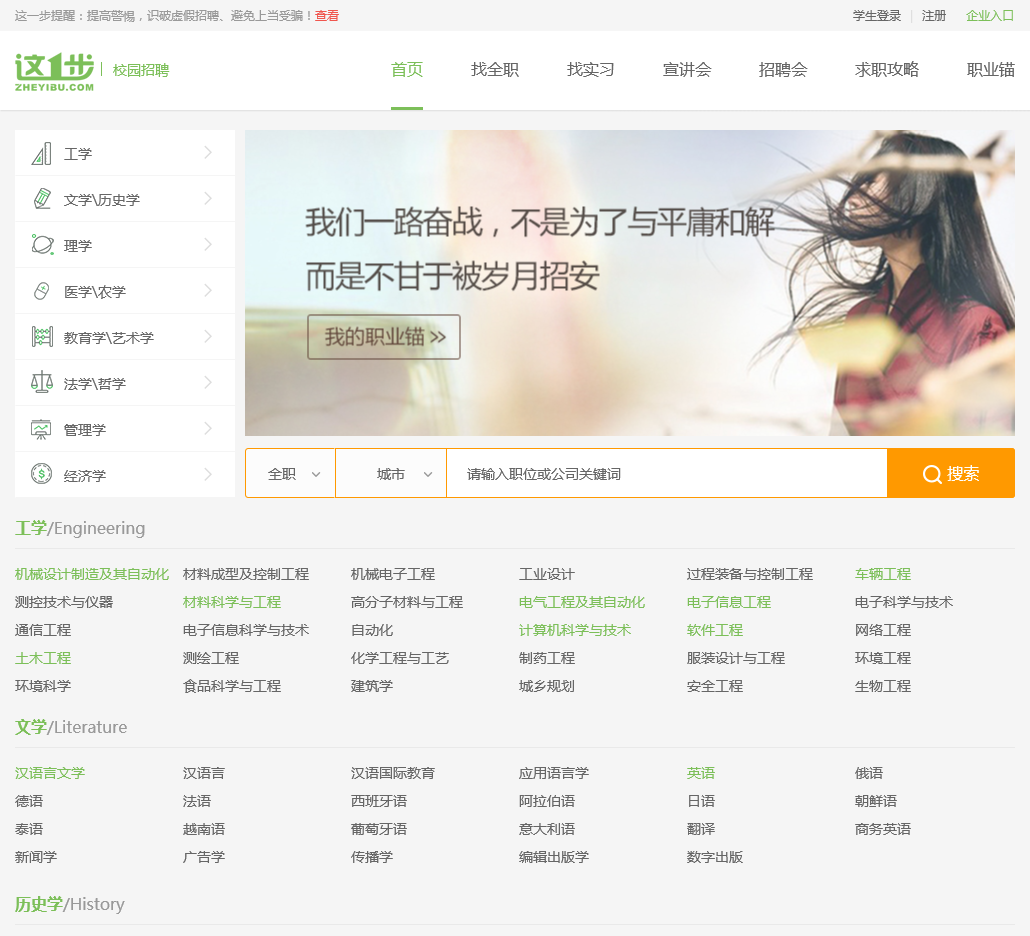Open 生物工程 major

883,686
